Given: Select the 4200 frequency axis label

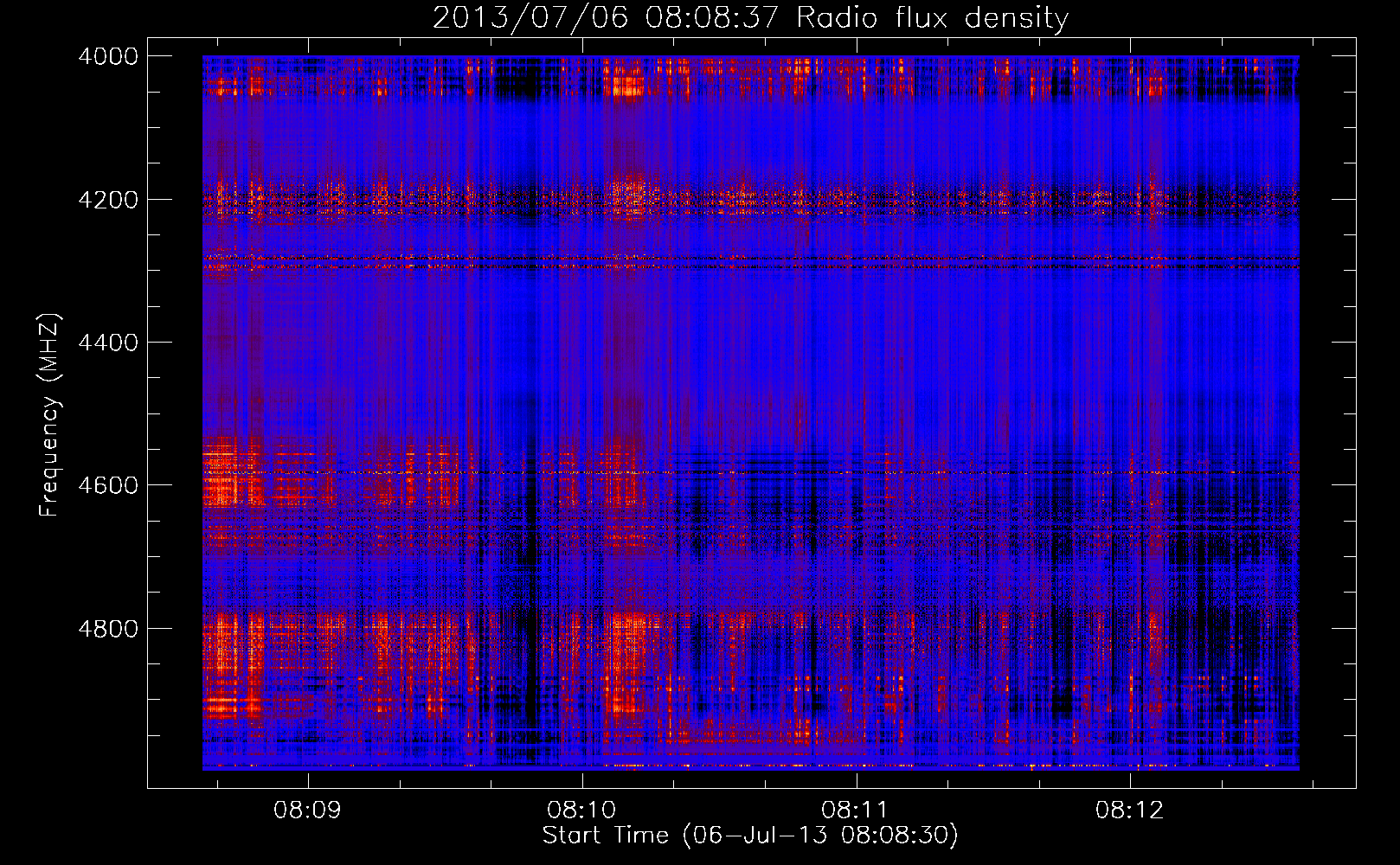Looking at the screenshot, I should (108, 200).
